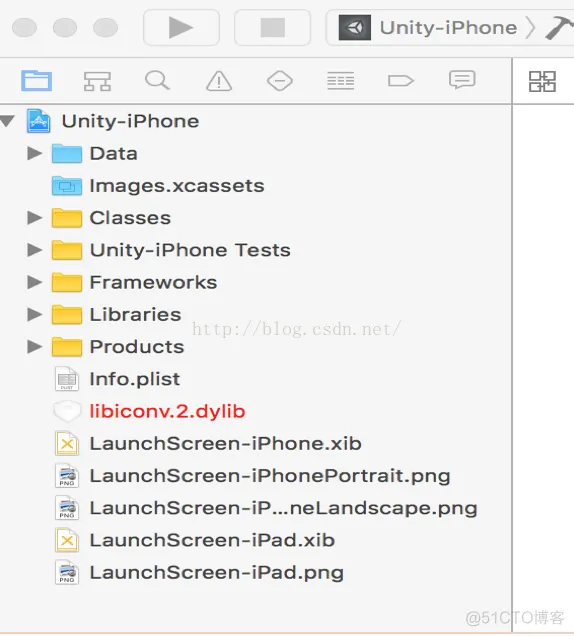Image resolution: width=574 pixels, height=636 pixels.
Task: Show the Project navigator folder tab
Action: pos(37,80)
